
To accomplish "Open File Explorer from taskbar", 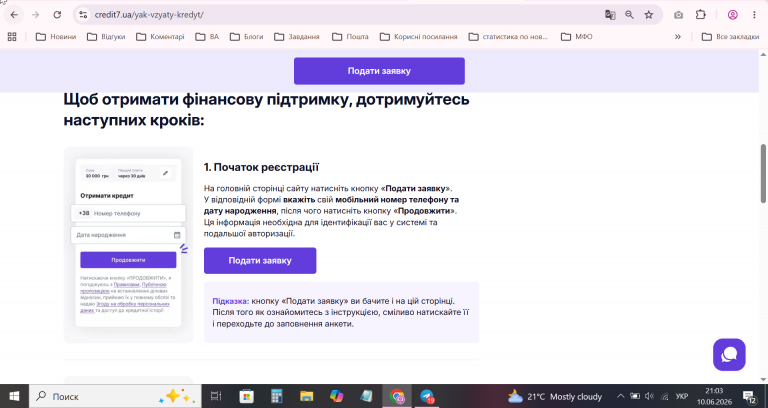I will 307,396.
